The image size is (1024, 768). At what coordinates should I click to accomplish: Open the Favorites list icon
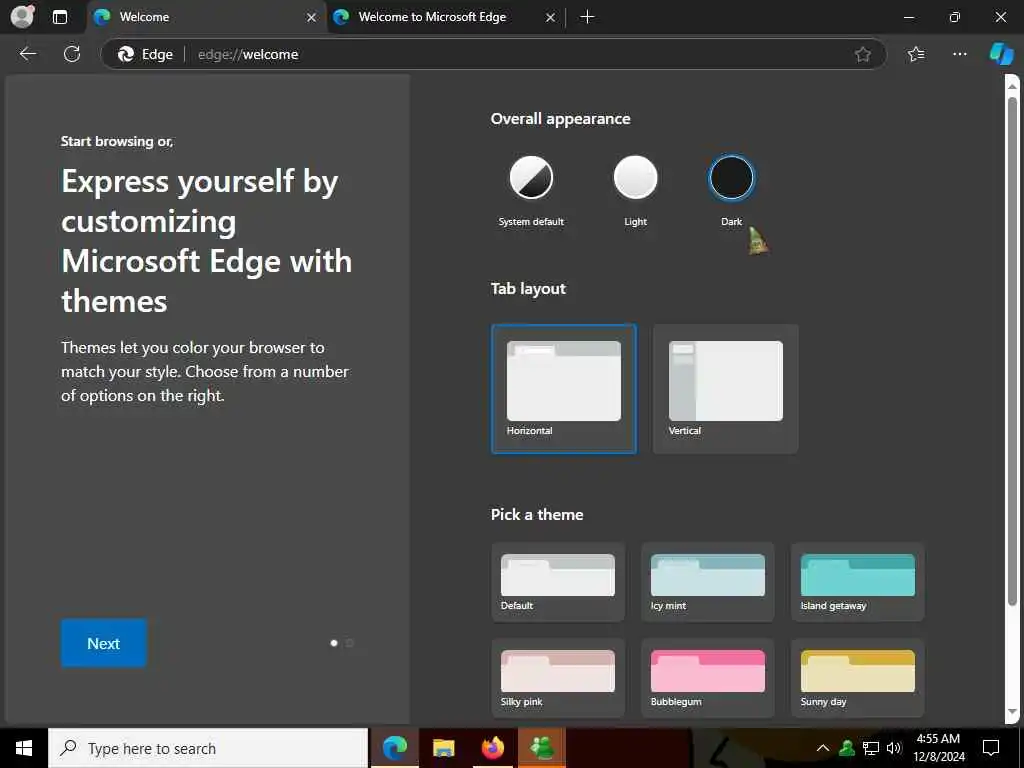pos(916,54)
